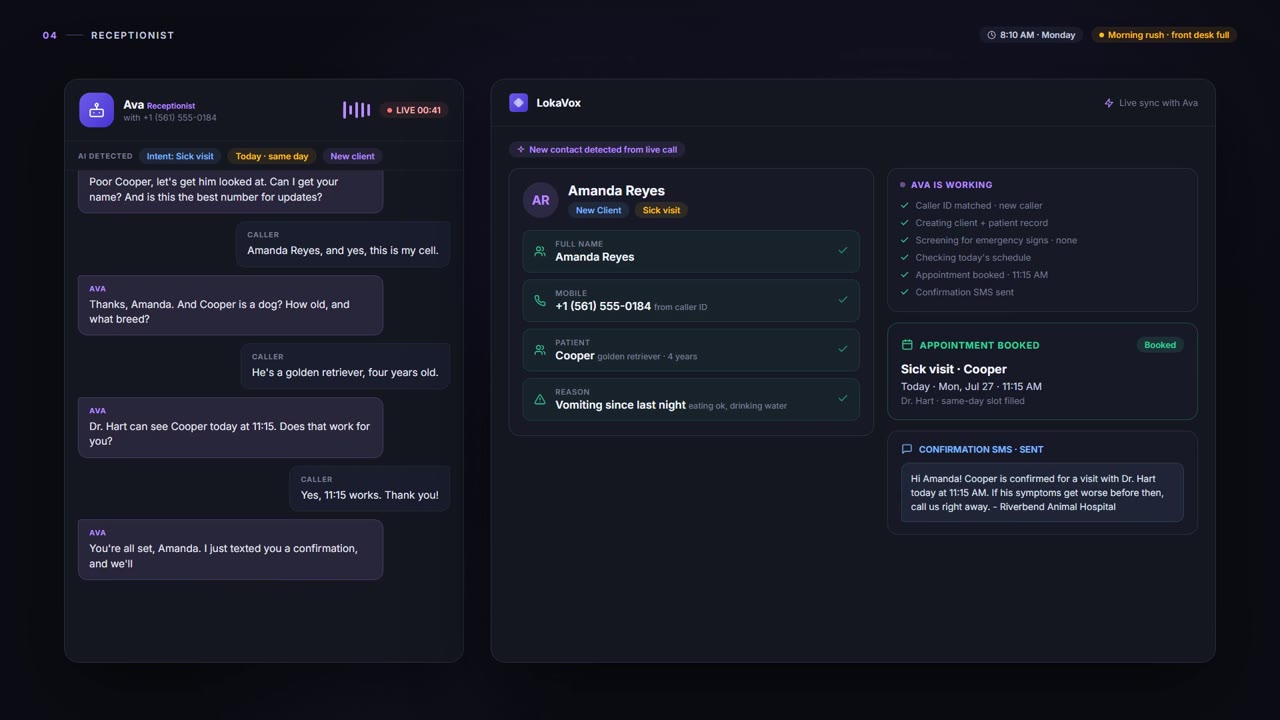Click Ava message 'Poor Cooper, let's get him'
1280x720 pixels.
click(x=231, y=190)
